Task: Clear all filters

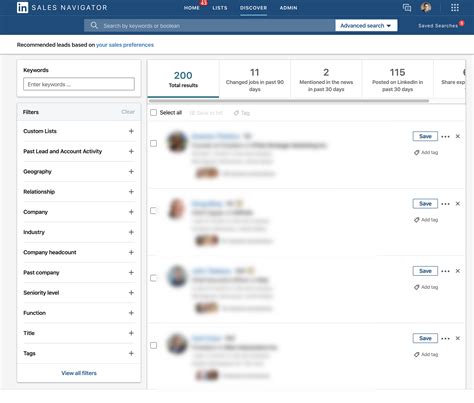Action: [128, 112]
